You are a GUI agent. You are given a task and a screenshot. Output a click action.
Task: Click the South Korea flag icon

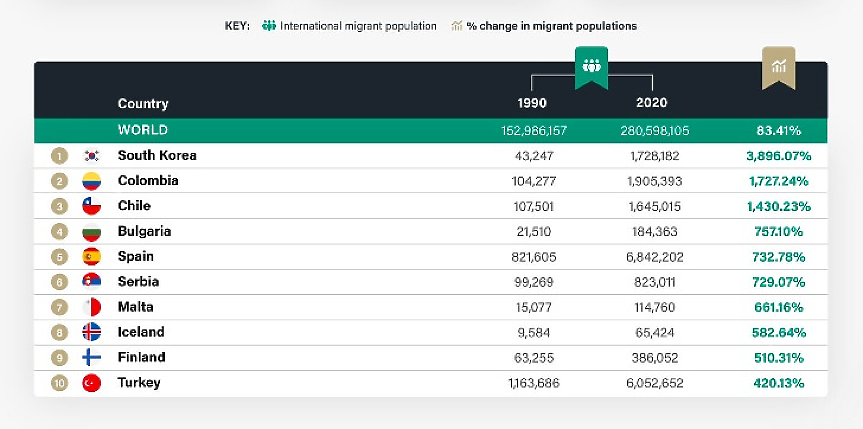coord(91,156)
